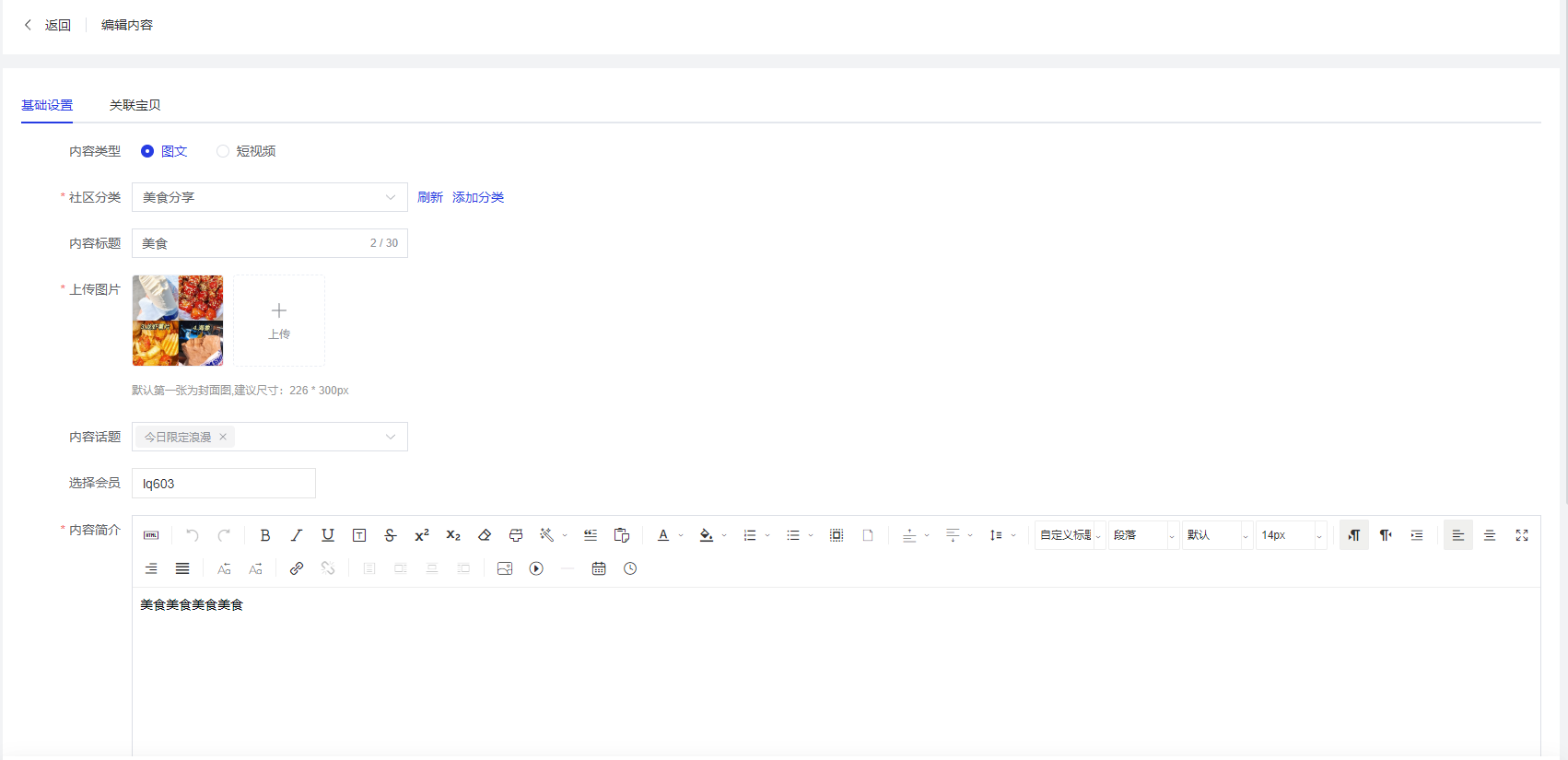Open the 自定义标题 dropdown

pos(1071,535)
